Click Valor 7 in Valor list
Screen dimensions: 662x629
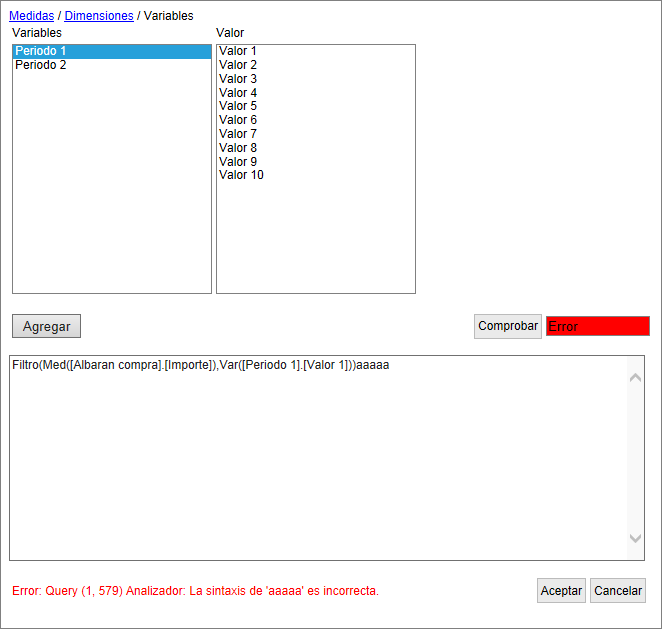coord(238,134)
